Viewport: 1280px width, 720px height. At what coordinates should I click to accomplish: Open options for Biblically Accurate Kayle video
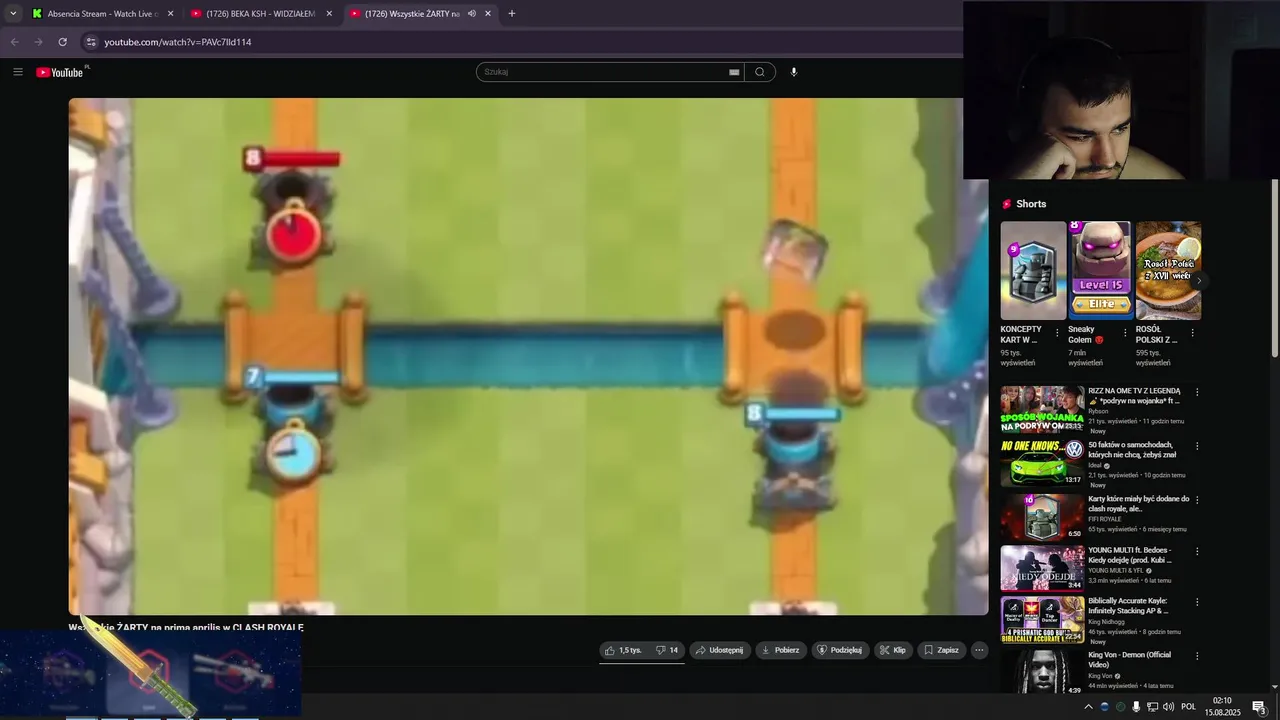[x=1197, y=602]
